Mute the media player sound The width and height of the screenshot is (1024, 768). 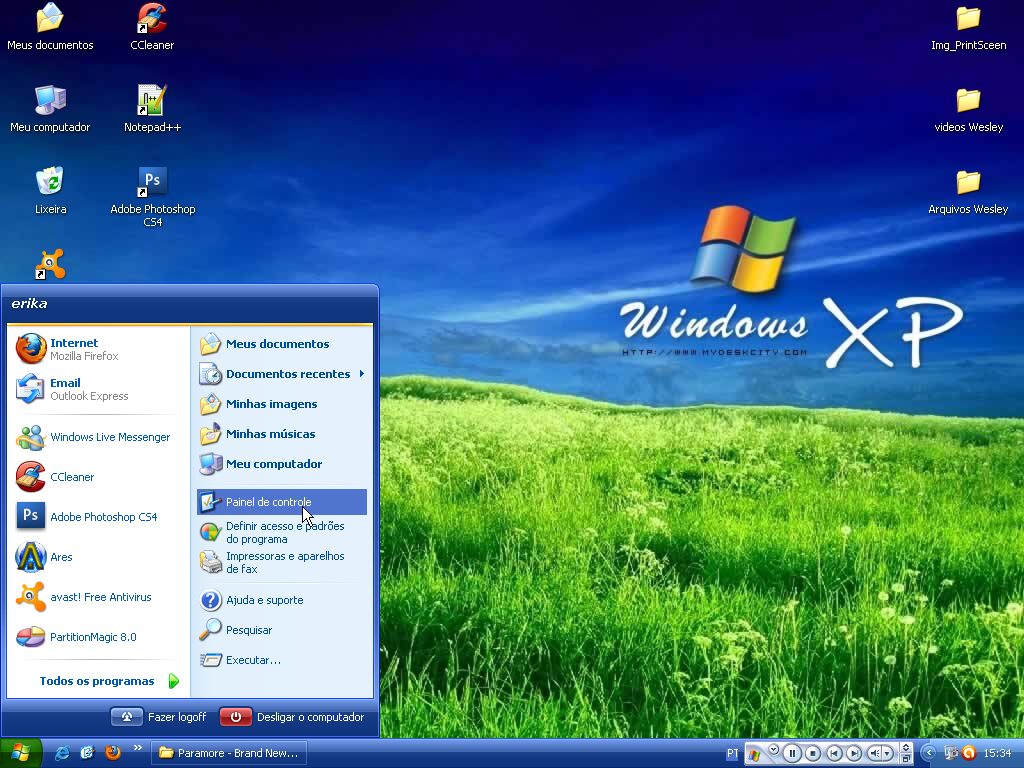pyautogui.click(x=874, y=753)
